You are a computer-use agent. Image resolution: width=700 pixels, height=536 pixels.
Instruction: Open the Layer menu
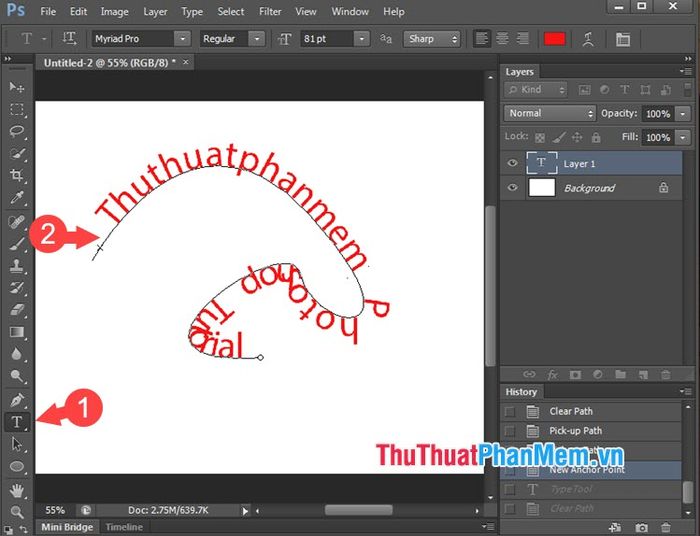155,12
